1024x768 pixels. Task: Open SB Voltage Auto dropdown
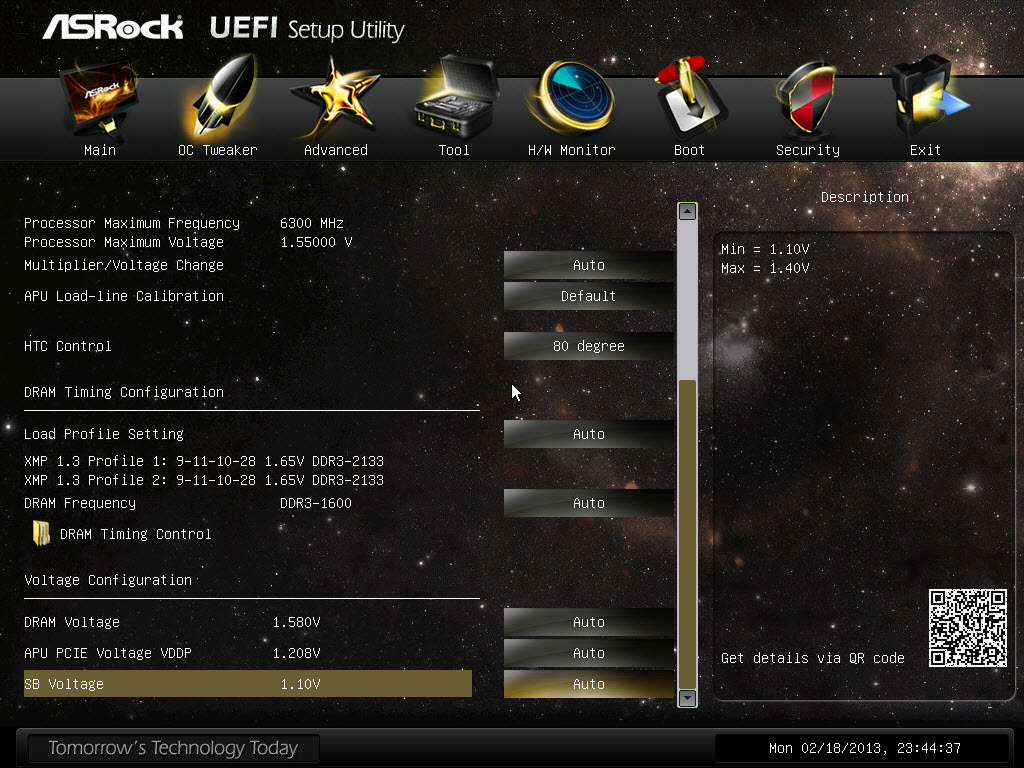[588, 684]
